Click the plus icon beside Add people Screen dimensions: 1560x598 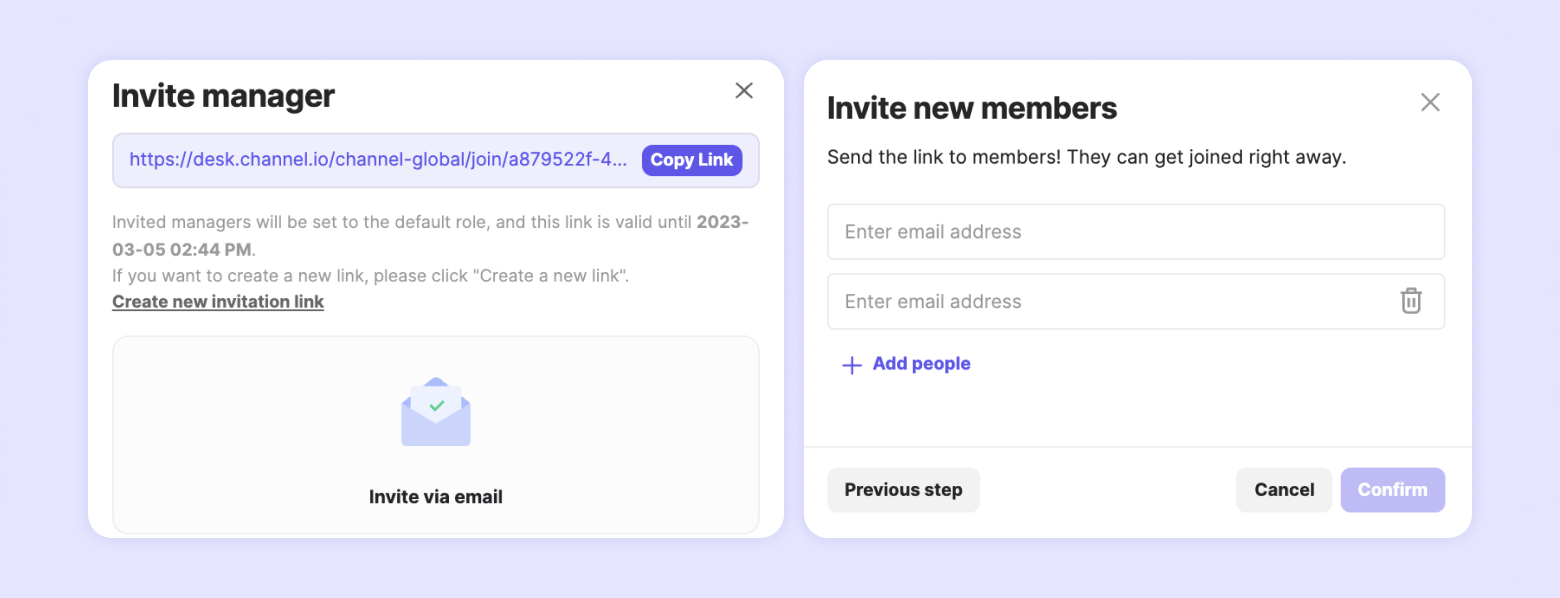[x=852, y=365]
